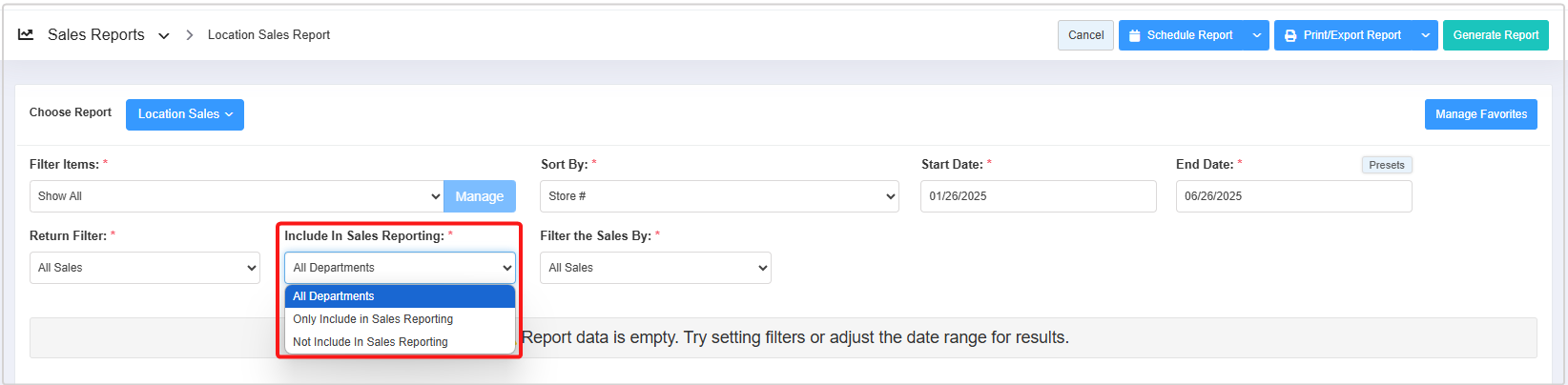
Task: Click the calendar icon on Schedule Report
Action: 1134,35
